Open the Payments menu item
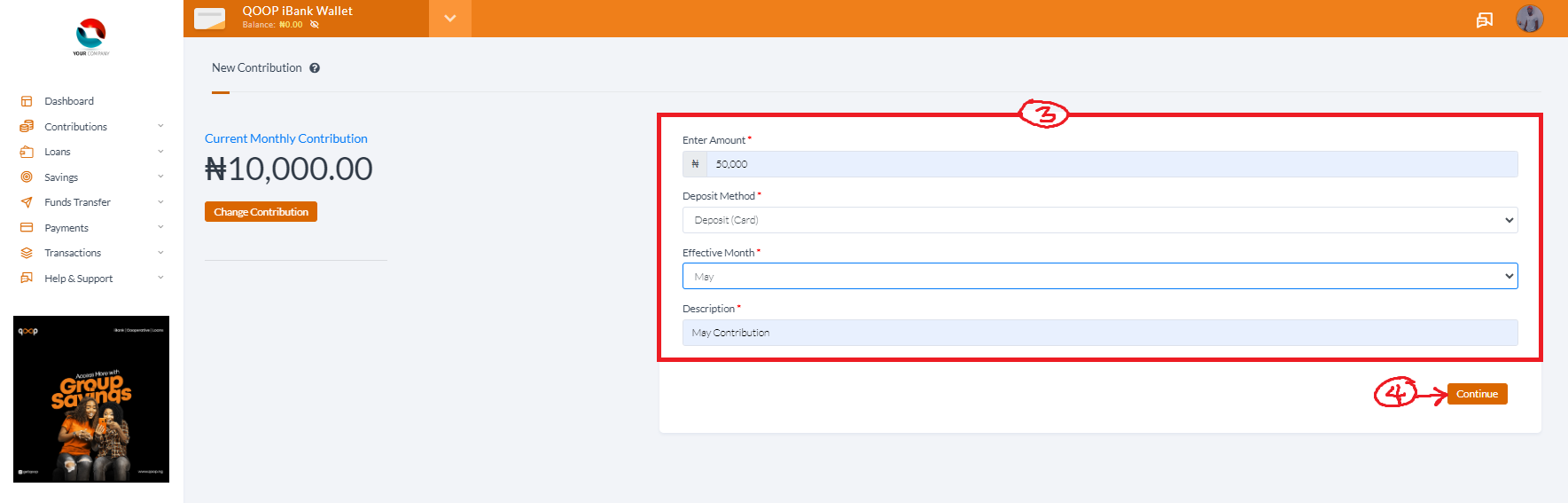The height and width of the screenshot is (503, 1568). point(66,228)
